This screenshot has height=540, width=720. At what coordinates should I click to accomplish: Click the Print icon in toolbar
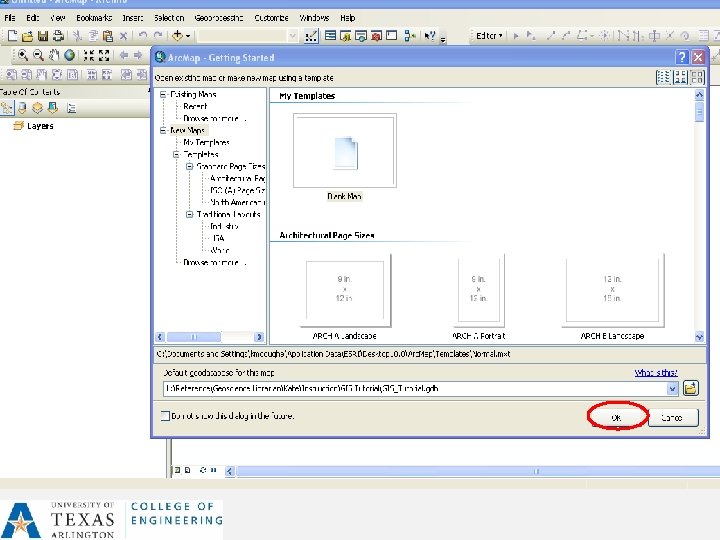(58, 36)
